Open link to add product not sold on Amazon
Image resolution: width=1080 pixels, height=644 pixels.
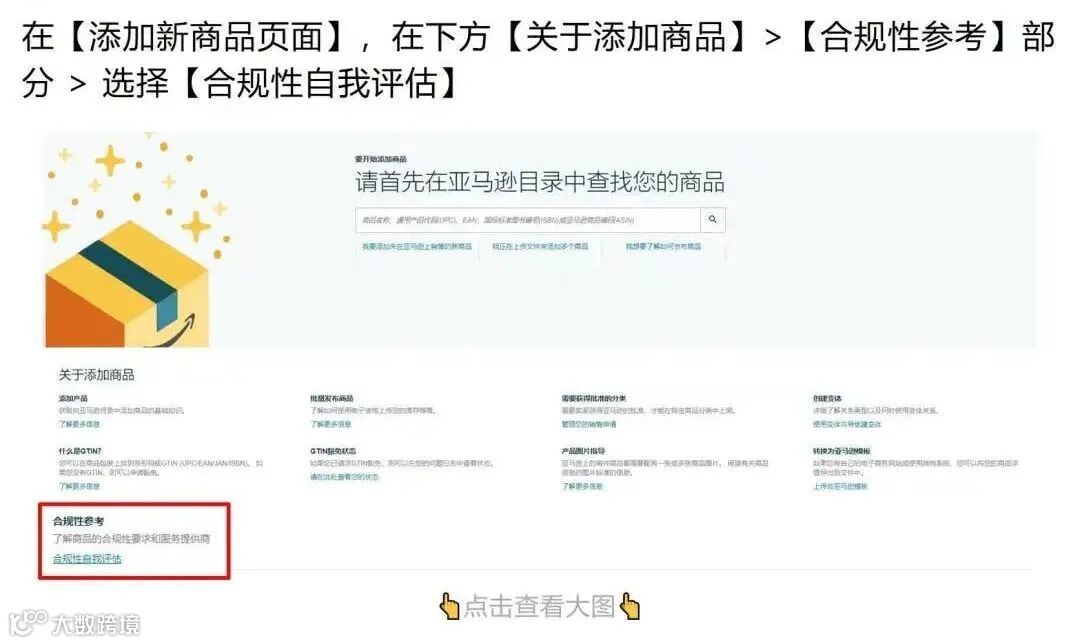coord(417,247)
